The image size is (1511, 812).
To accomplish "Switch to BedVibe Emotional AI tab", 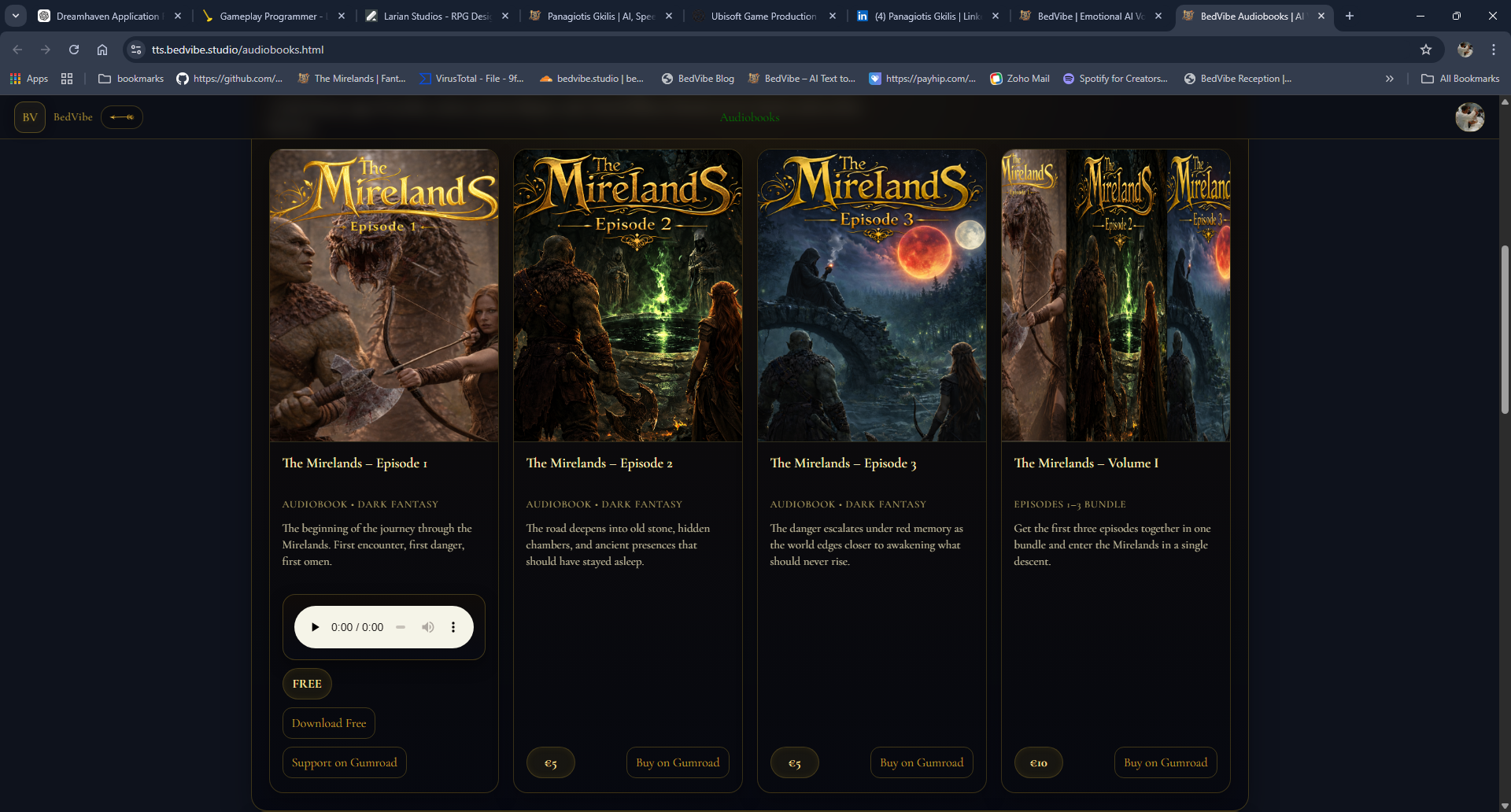I will (x=1091, y=16).
